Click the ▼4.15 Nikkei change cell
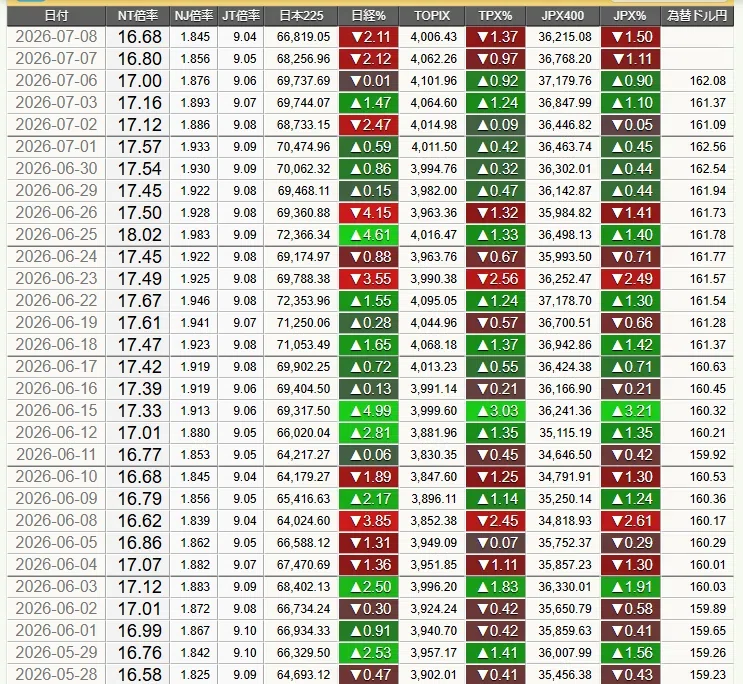Viewport: 743px width, 684px height. point(369,213)
